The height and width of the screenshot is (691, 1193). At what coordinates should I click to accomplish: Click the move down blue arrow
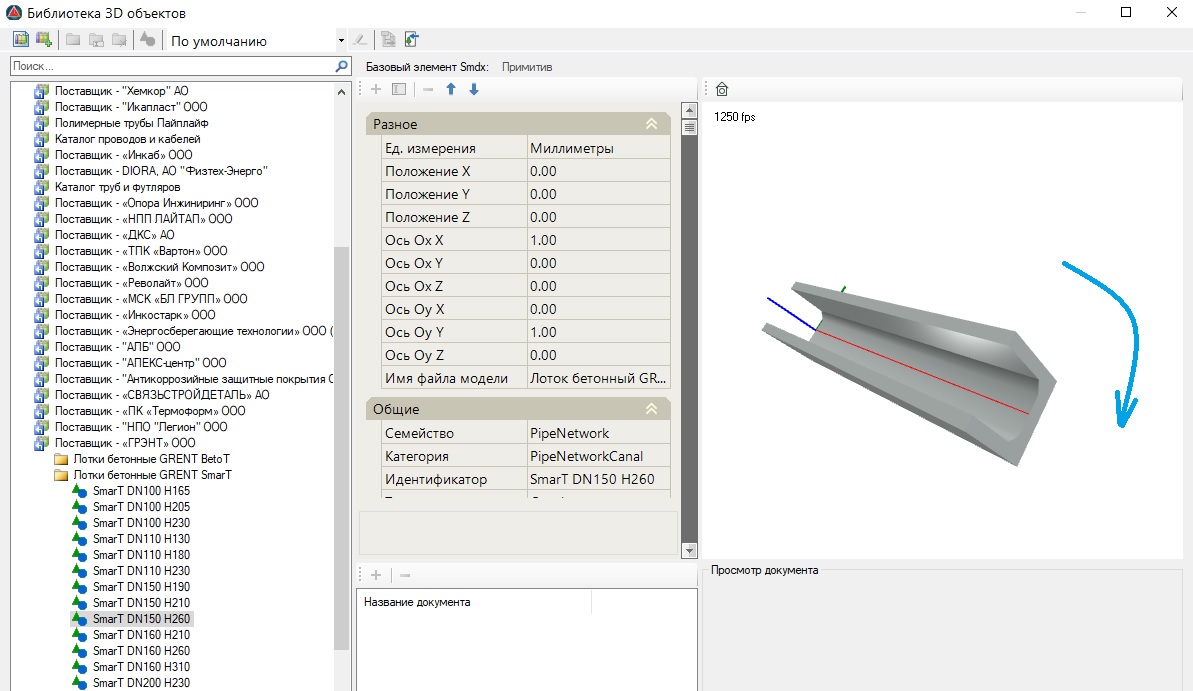point(474,90)
